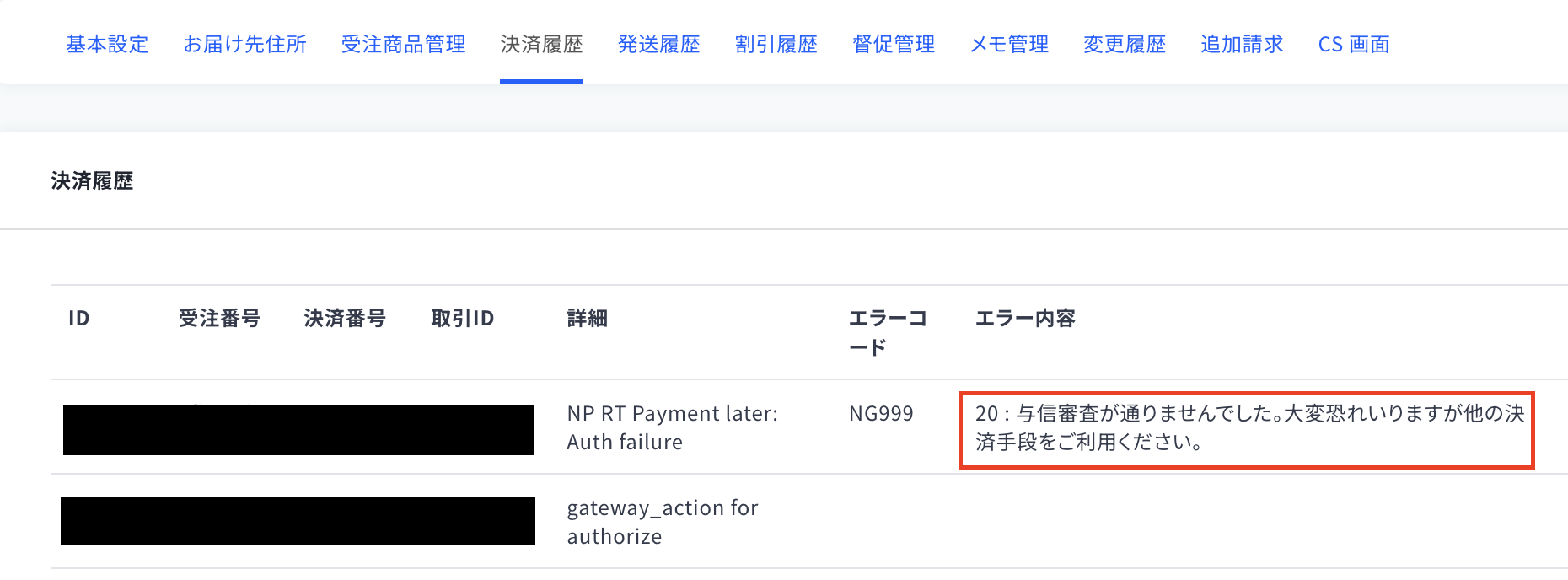
Task: Open the 割引履歴 tab
Action: coord(776,44)
